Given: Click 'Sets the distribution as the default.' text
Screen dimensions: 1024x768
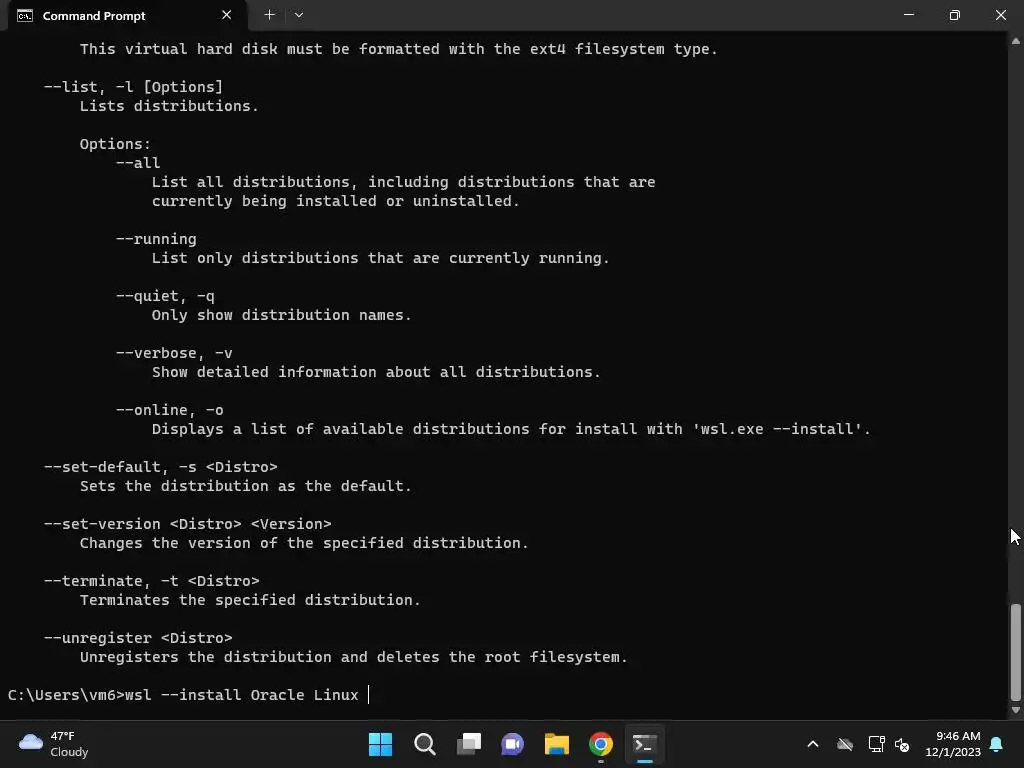Looking at the screenshot, I should pyautogui.click(x=246, y=486).
